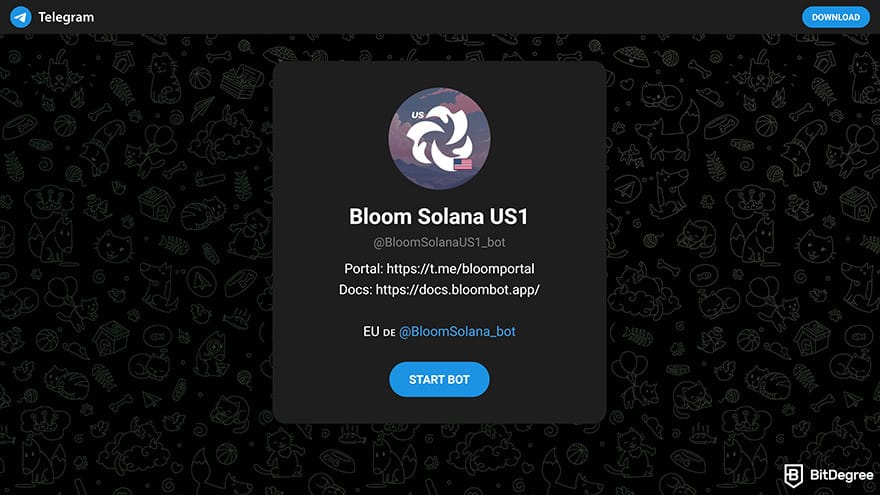Click the START BOT button
The height and width of the screenshot is (495, 880).
[x=439, y=379]
